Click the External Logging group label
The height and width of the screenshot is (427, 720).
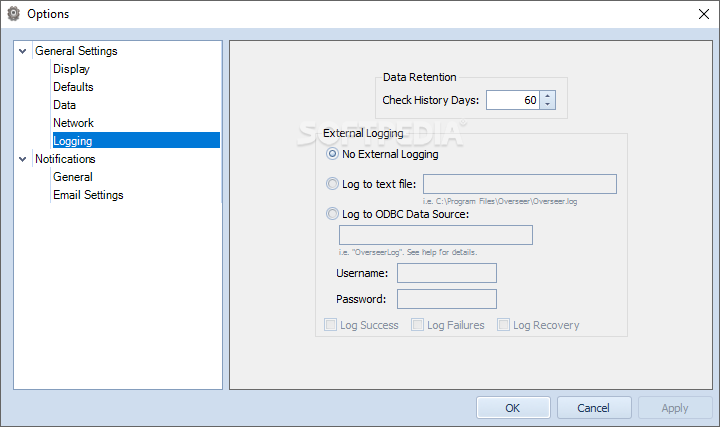pos(363,133)
